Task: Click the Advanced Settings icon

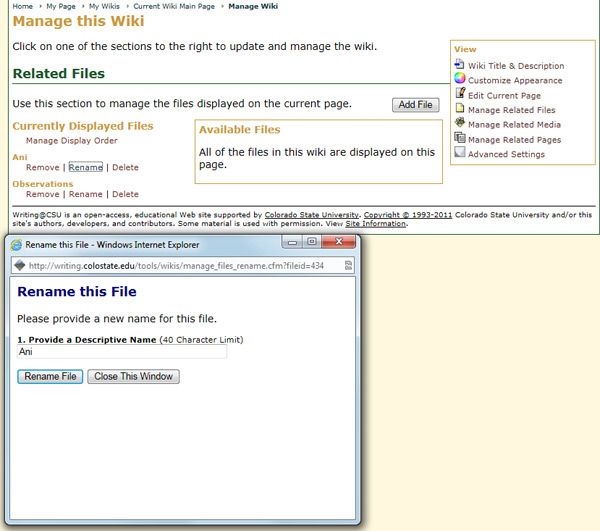Action: tap(459, 153)
